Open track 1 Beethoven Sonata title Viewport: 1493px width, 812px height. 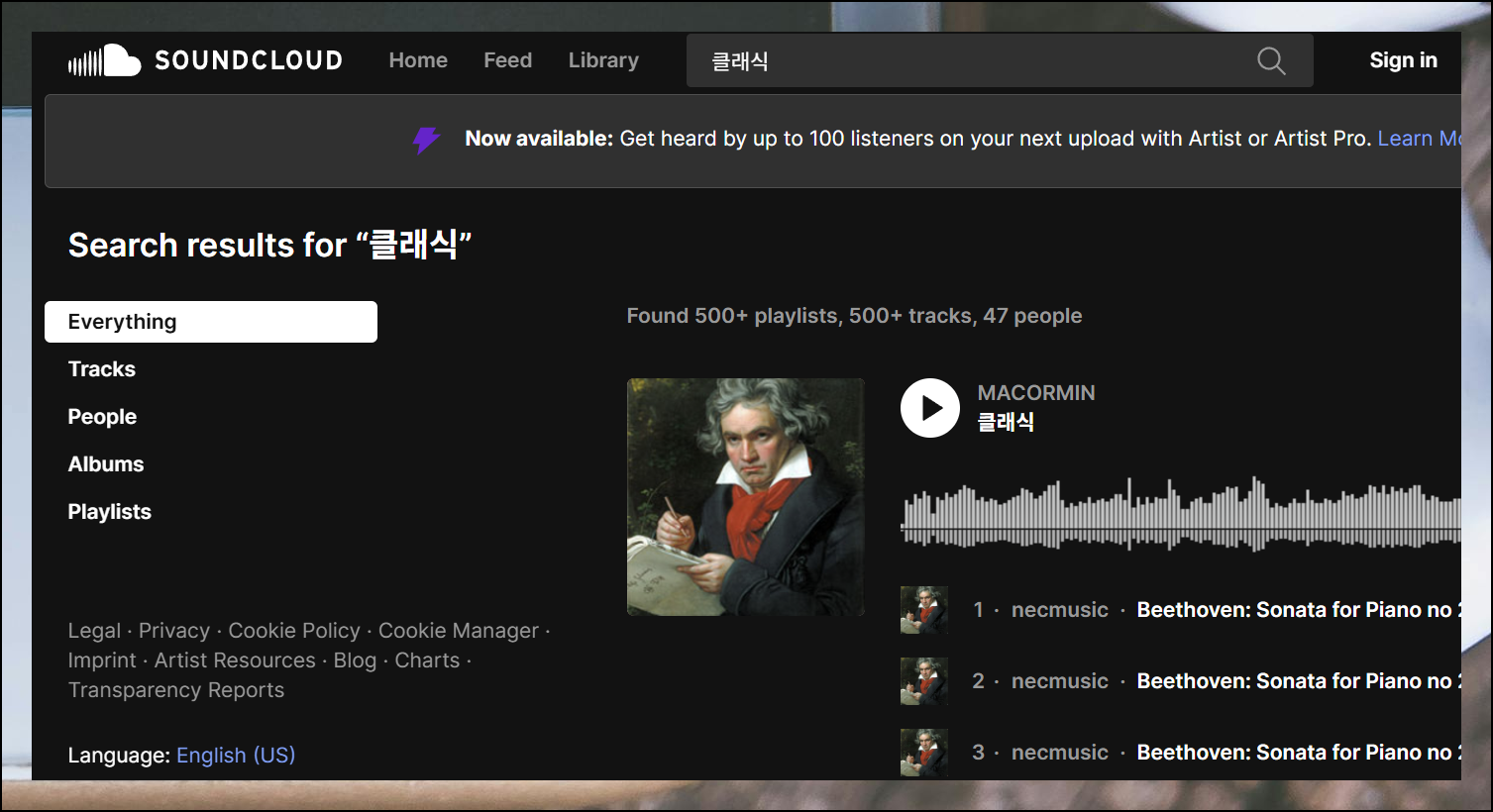click(x=1299, y=610)
